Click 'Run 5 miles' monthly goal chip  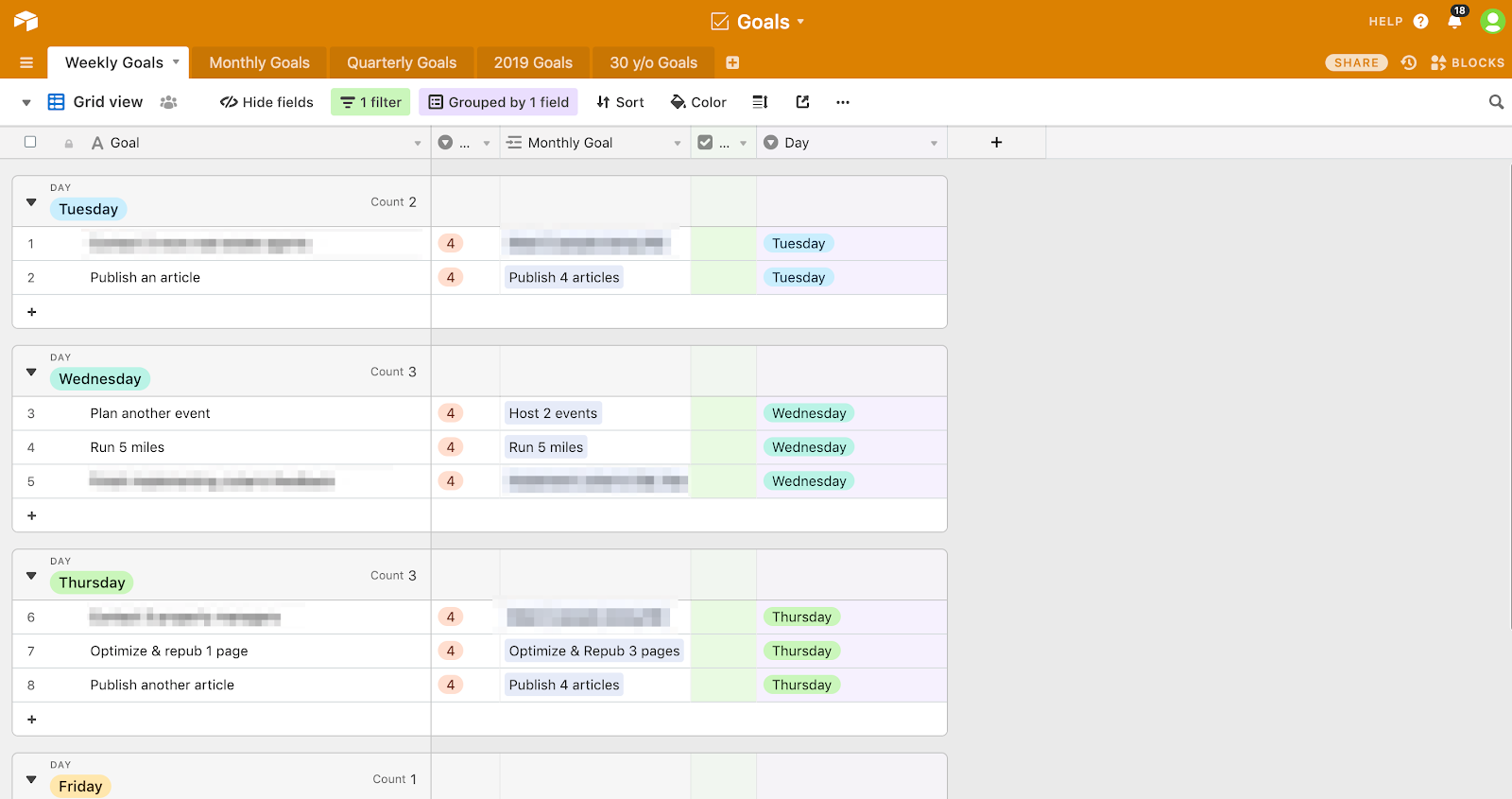tap(546, 447)
